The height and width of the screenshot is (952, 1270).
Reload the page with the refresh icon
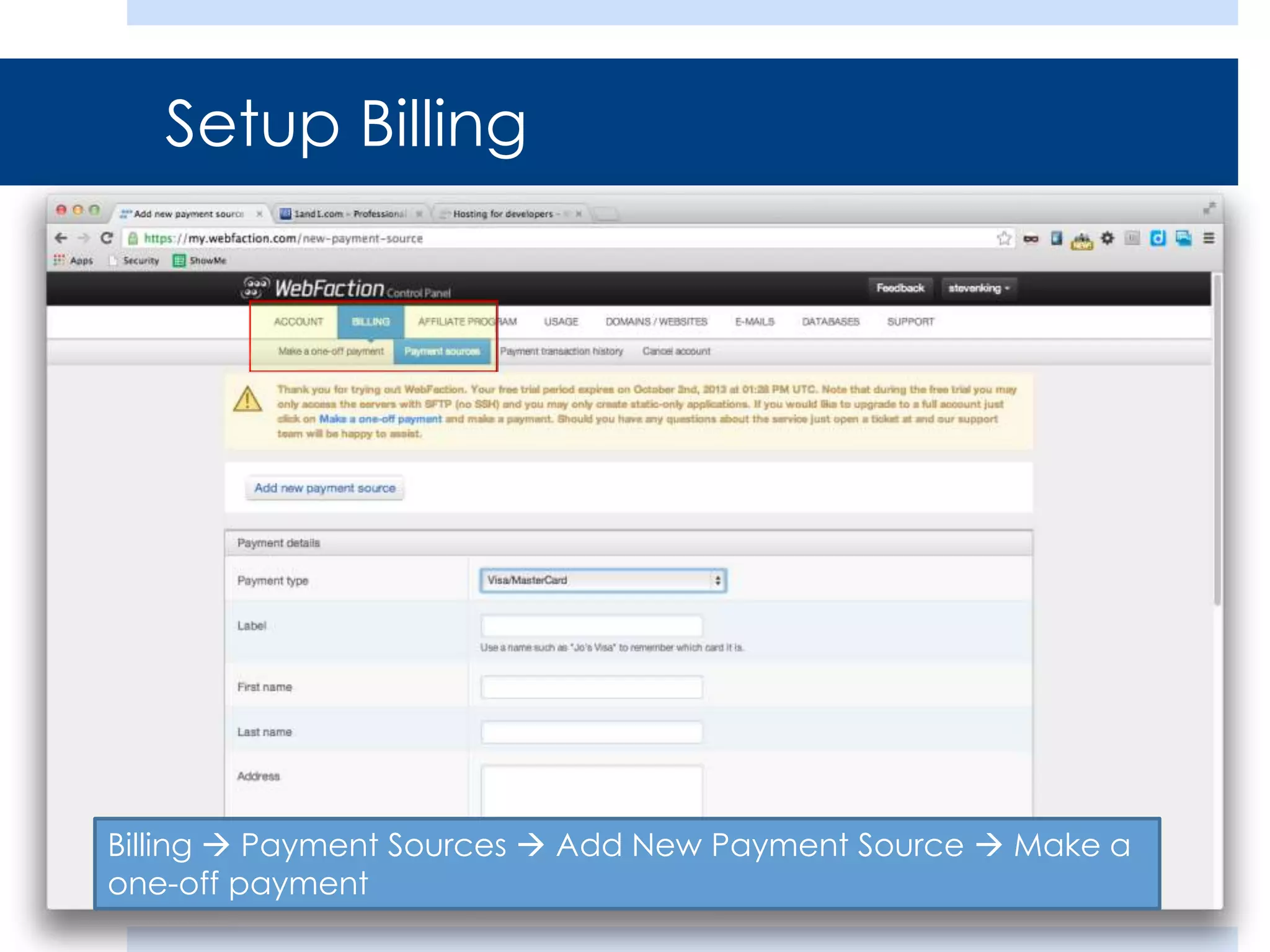tap(107, 238)
